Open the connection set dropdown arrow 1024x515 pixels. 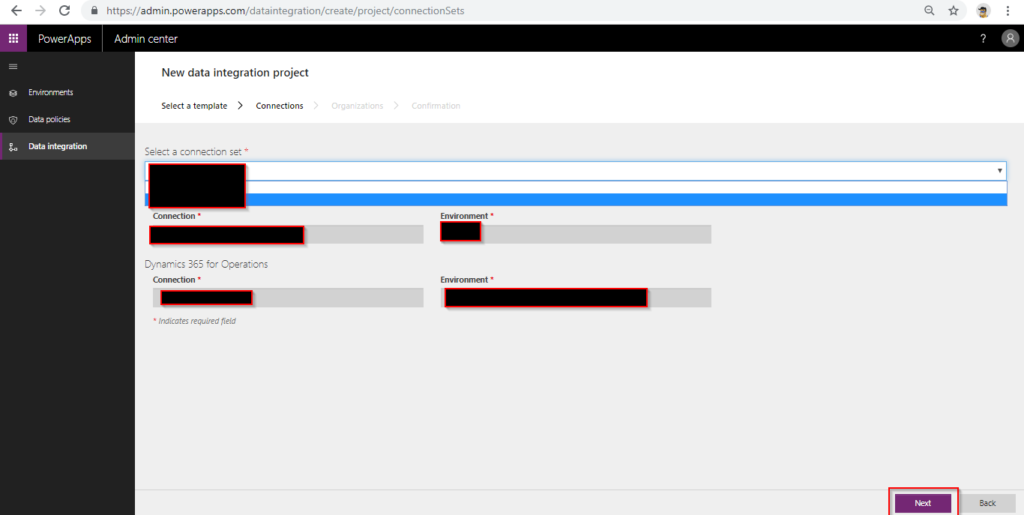point(999,171)
